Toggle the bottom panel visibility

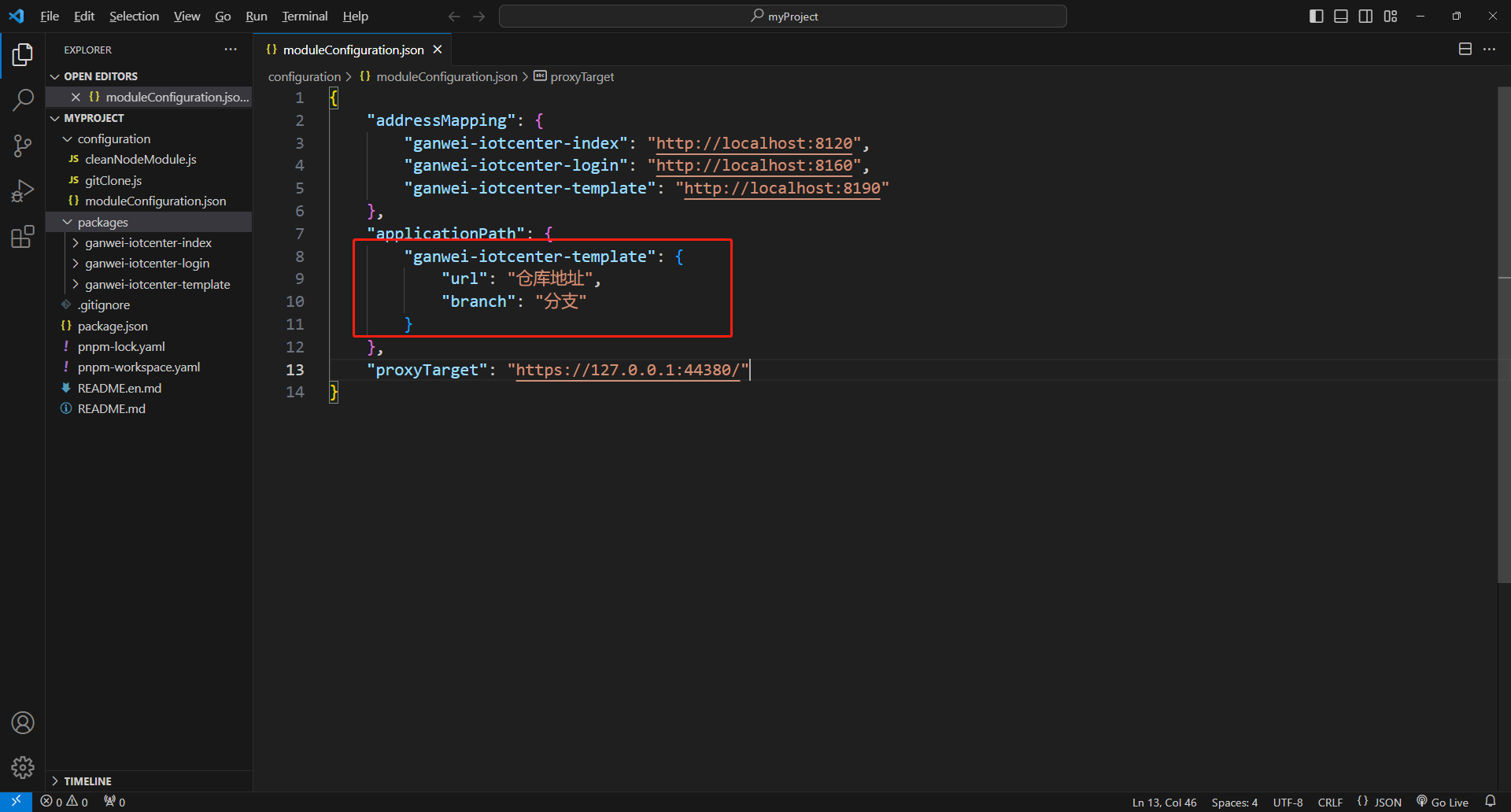(x=1341, y=17)
